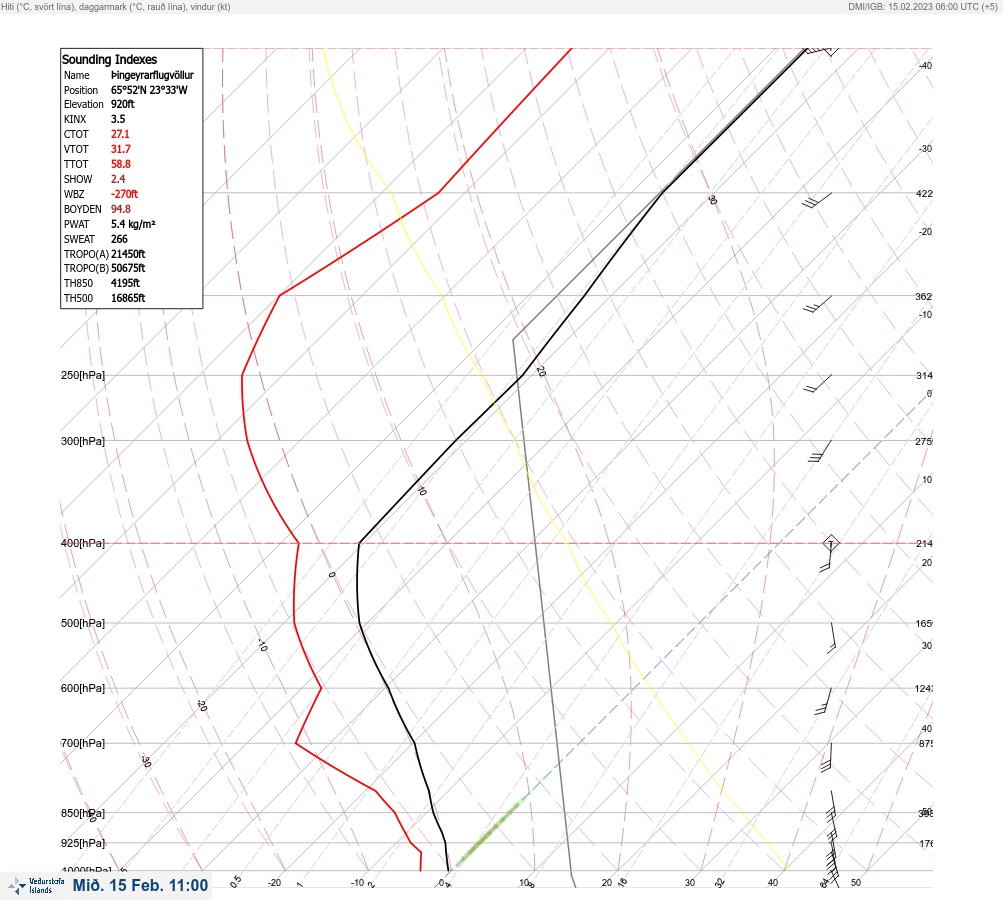The height and width of the screenshot is (900, 1003).
Task: Click the 700[hPa] pressure label
Action: [83, 743]
